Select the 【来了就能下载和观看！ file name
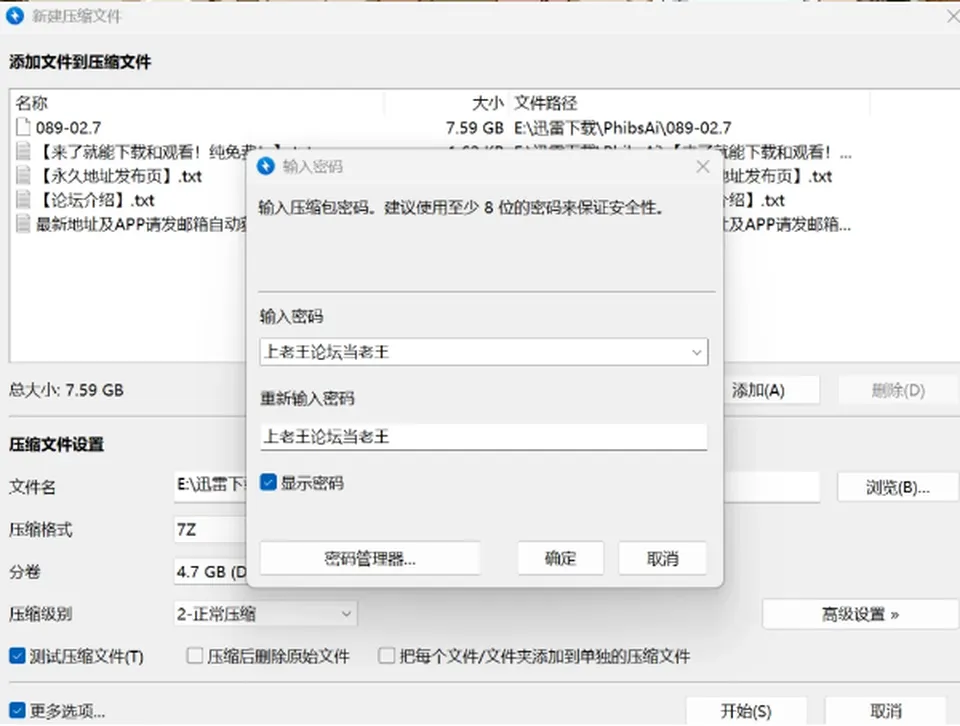Screen dimensions: 960x726 click(141, 152)
